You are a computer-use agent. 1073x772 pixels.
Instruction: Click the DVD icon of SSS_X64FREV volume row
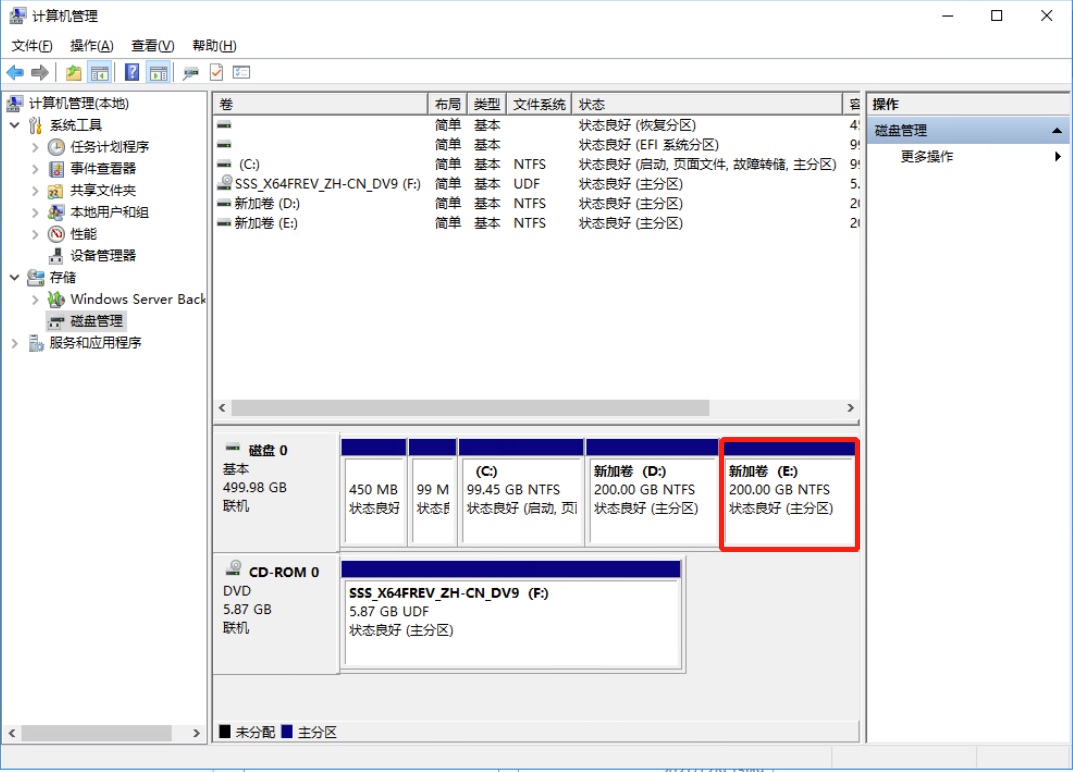pos(224,183)
